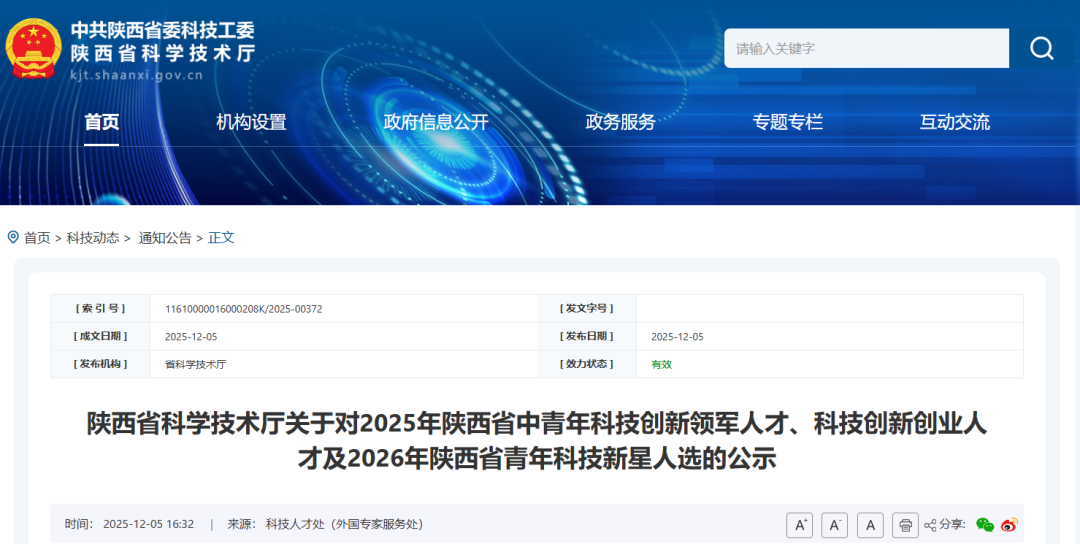
Task: Click the national emblem logo
Action: tap(33, 49)
